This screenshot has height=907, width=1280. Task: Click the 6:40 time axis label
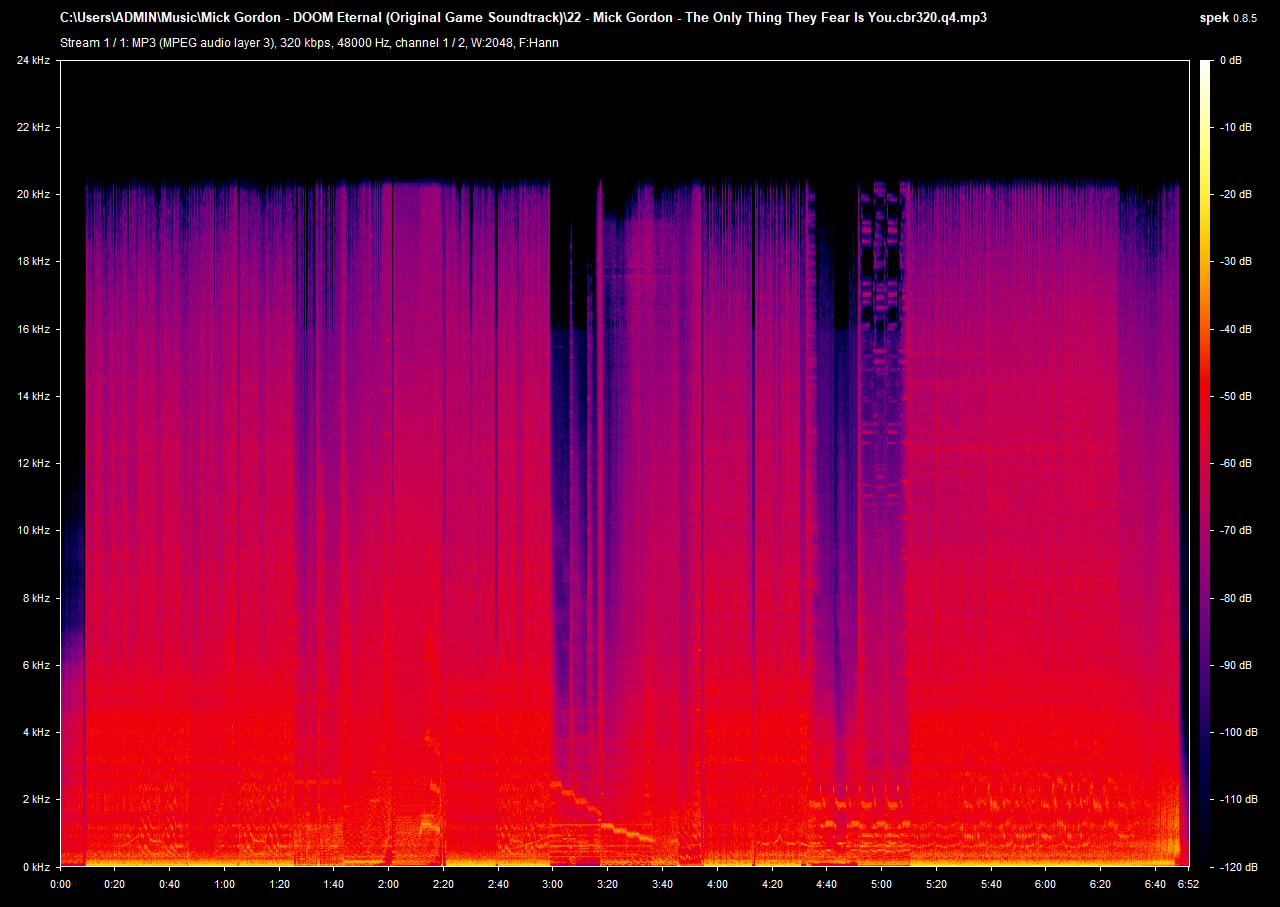[1153, 885]
